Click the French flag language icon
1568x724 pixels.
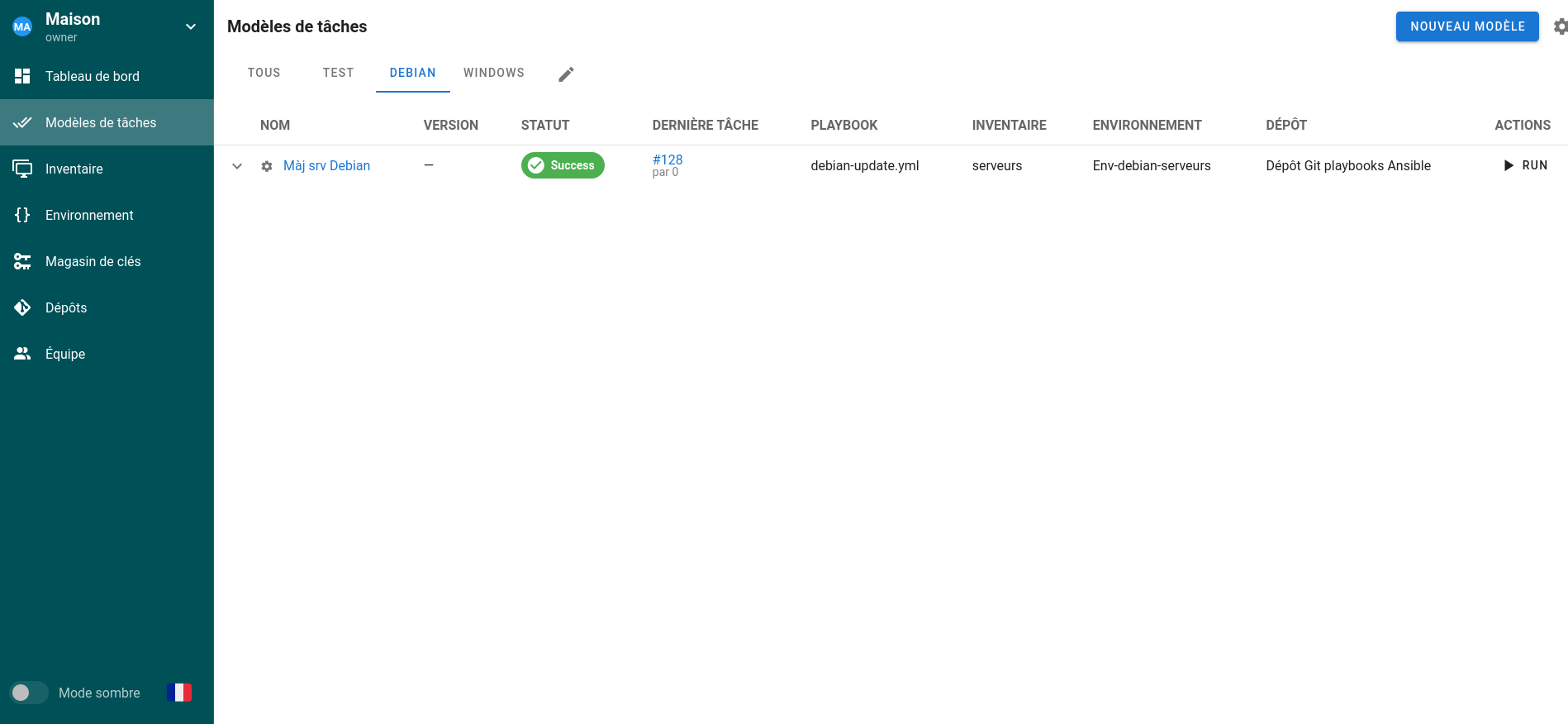[179, 693]
